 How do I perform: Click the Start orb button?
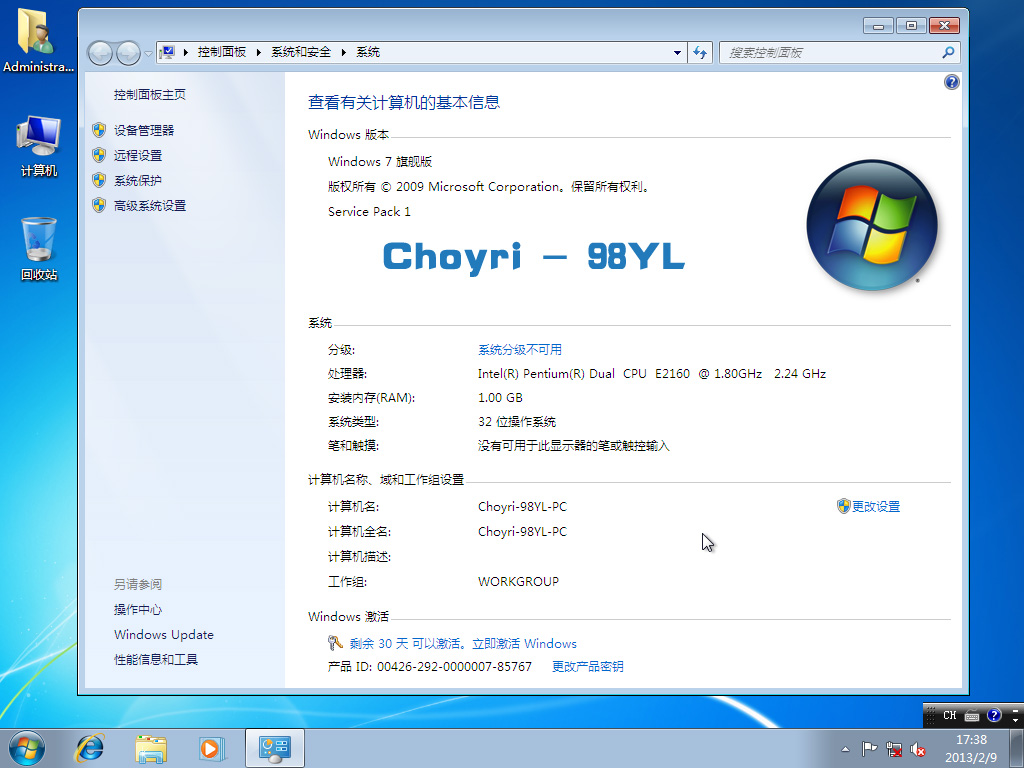pos(27,748)
